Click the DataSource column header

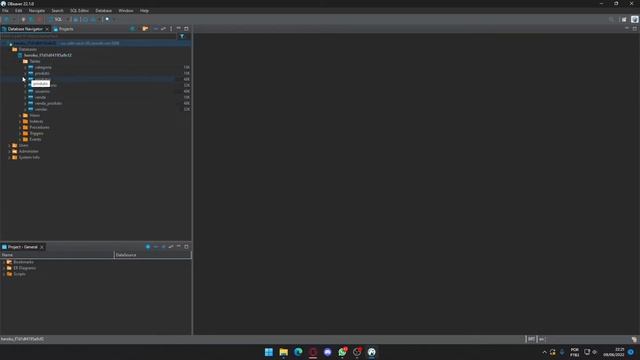click(x=153, y=255)
